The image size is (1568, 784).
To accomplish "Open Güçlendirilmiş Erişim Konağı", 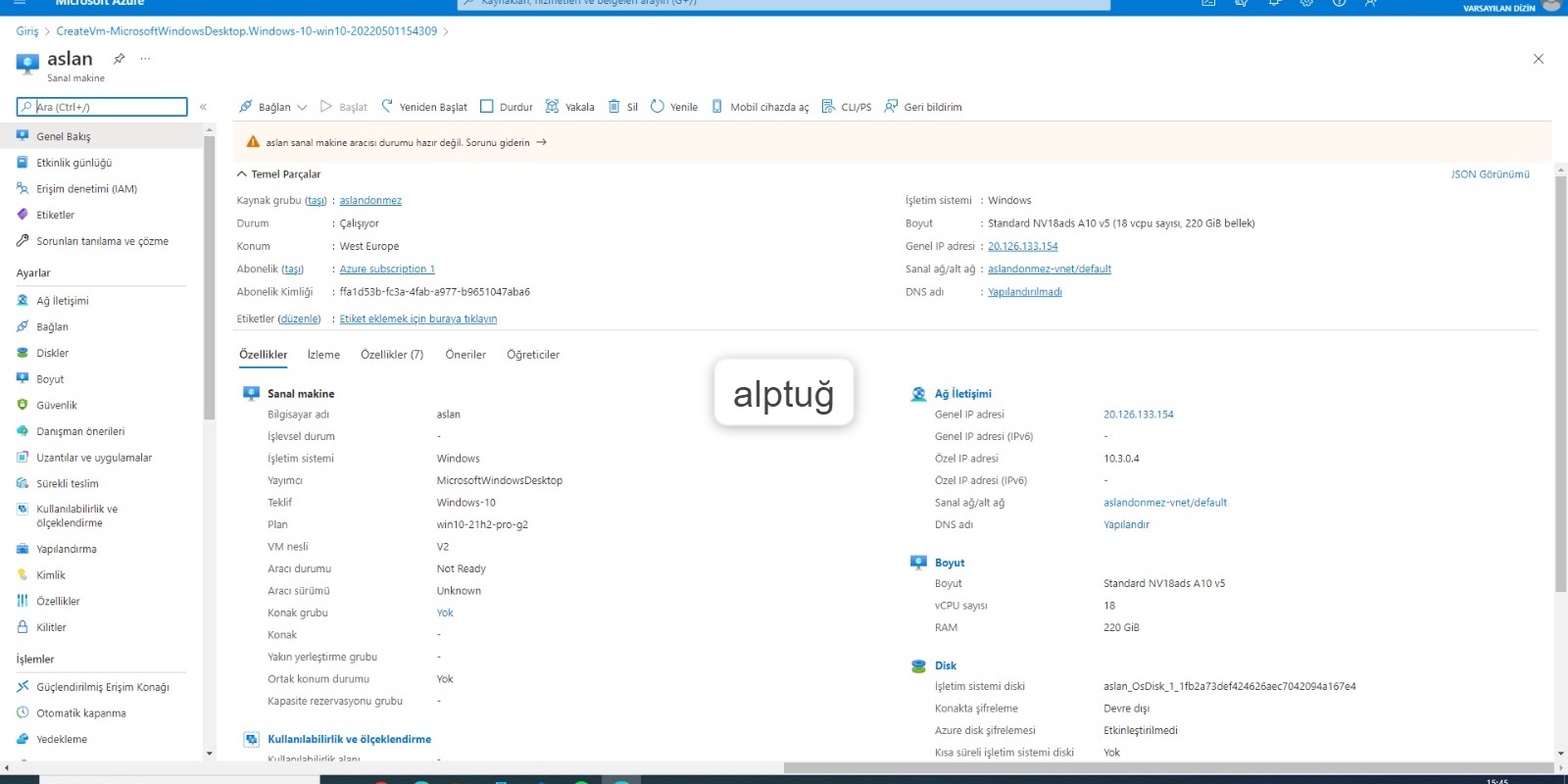I will pos(103,687).
